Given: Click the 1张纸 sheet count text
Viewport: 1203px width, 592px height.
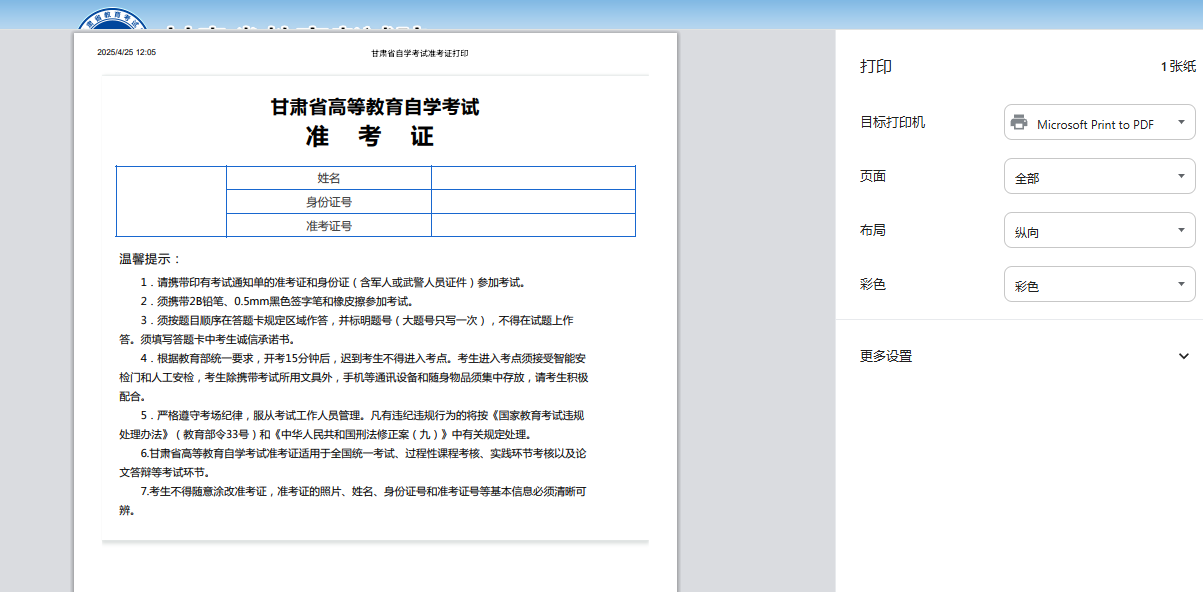Looking at the screenshot, I should click(1177, 67).
